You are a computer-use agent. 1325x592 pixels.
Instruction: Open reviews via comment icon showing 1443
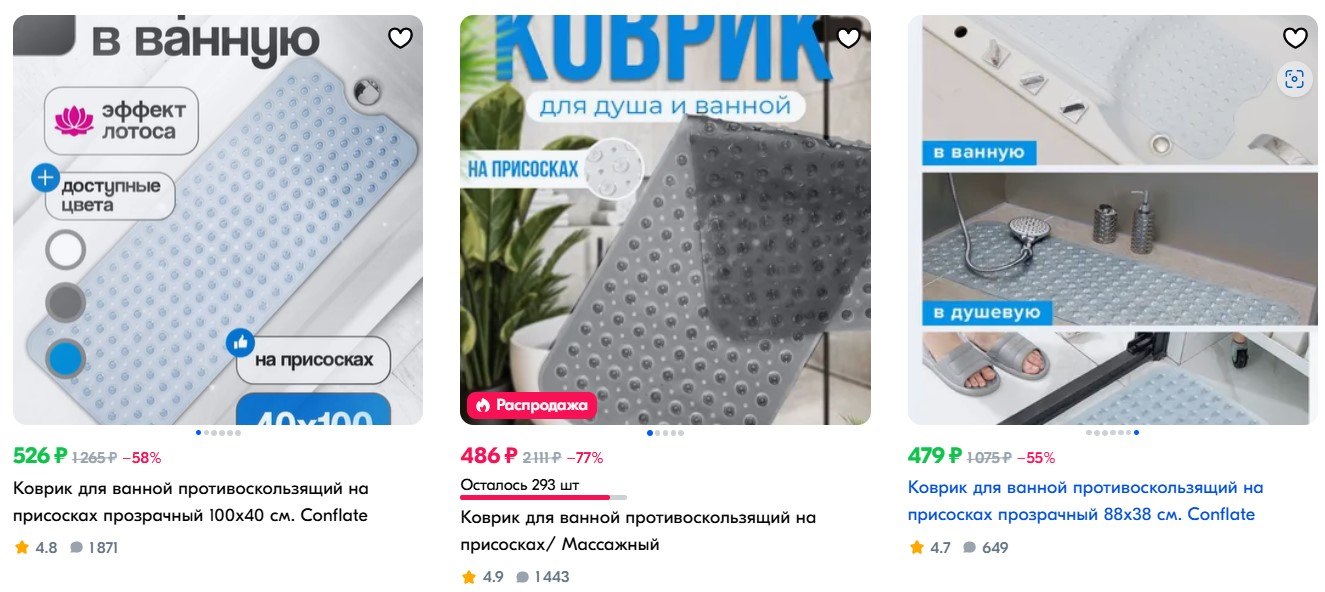coord(523,577)
